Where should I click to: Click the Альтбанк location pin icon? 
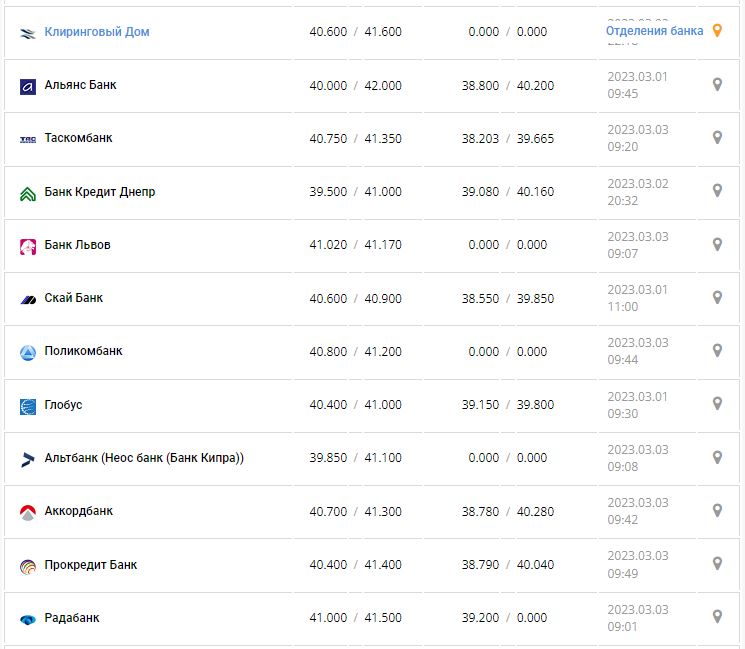pyautogui.click(x=716, y=458)
